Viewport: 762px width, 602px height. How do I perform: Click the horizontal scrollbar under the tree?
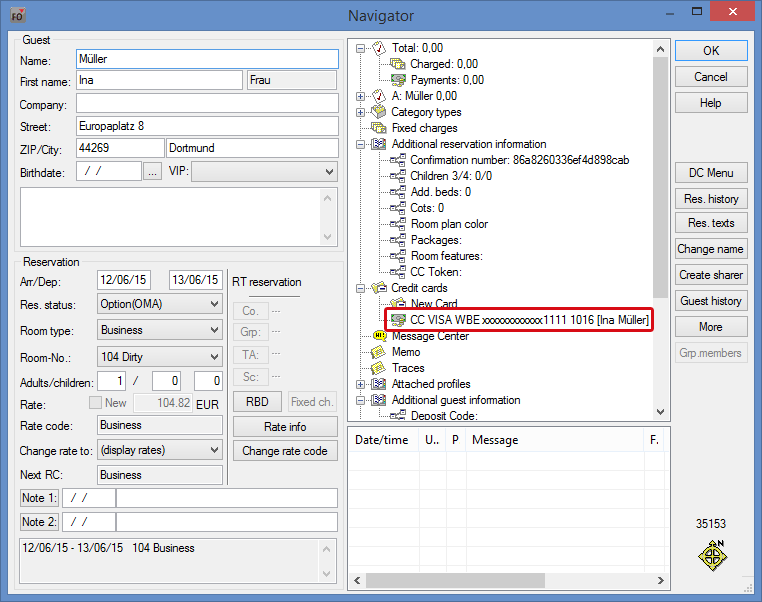coord(500,581)
